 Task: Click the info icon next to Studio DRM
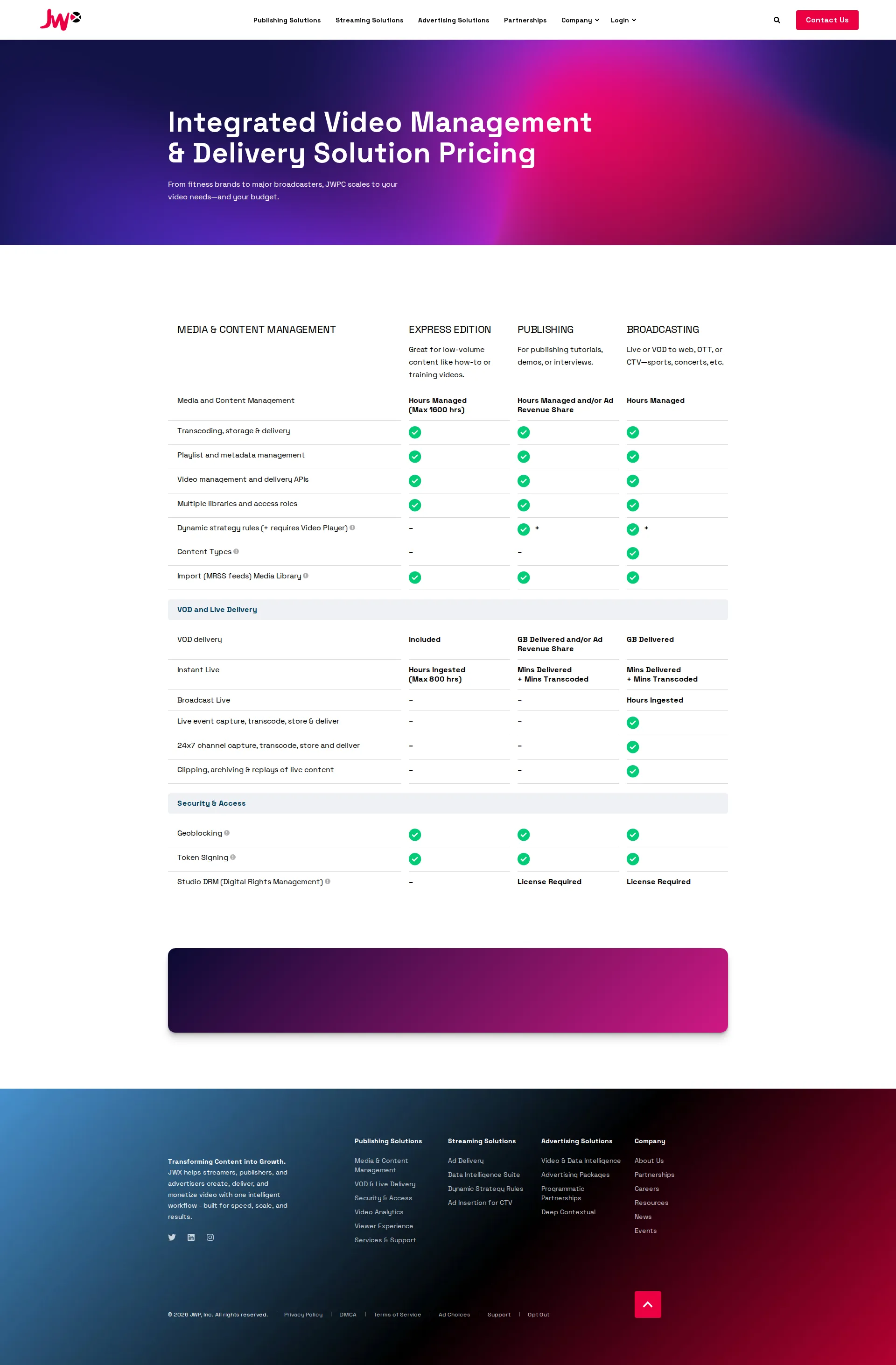[328, 881]
